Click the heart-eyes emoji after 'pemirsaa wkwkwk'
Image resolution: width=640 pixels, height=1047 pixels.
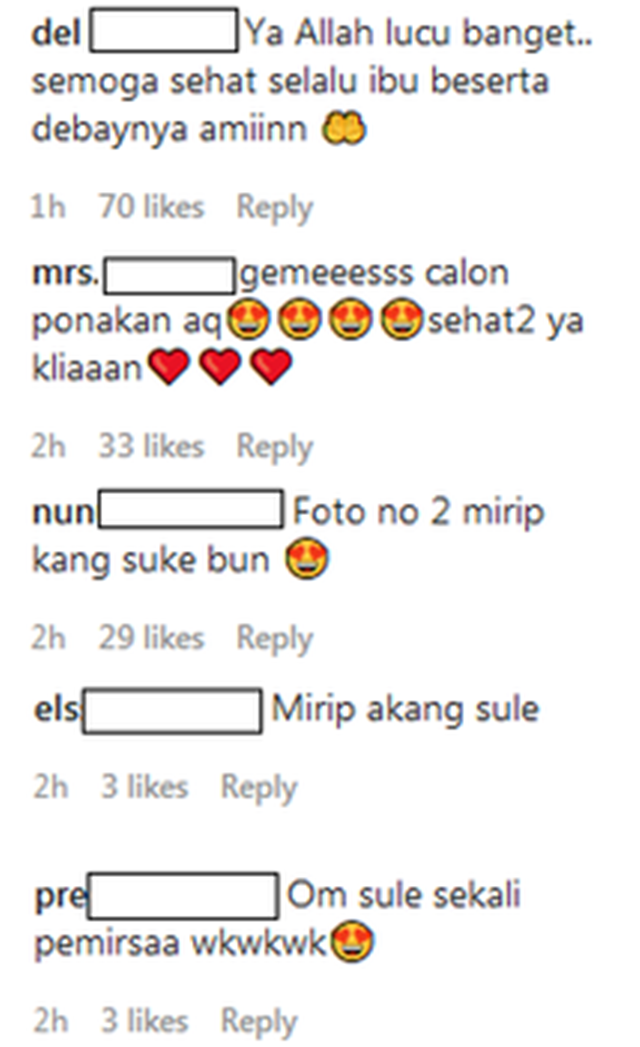point(353,942)
